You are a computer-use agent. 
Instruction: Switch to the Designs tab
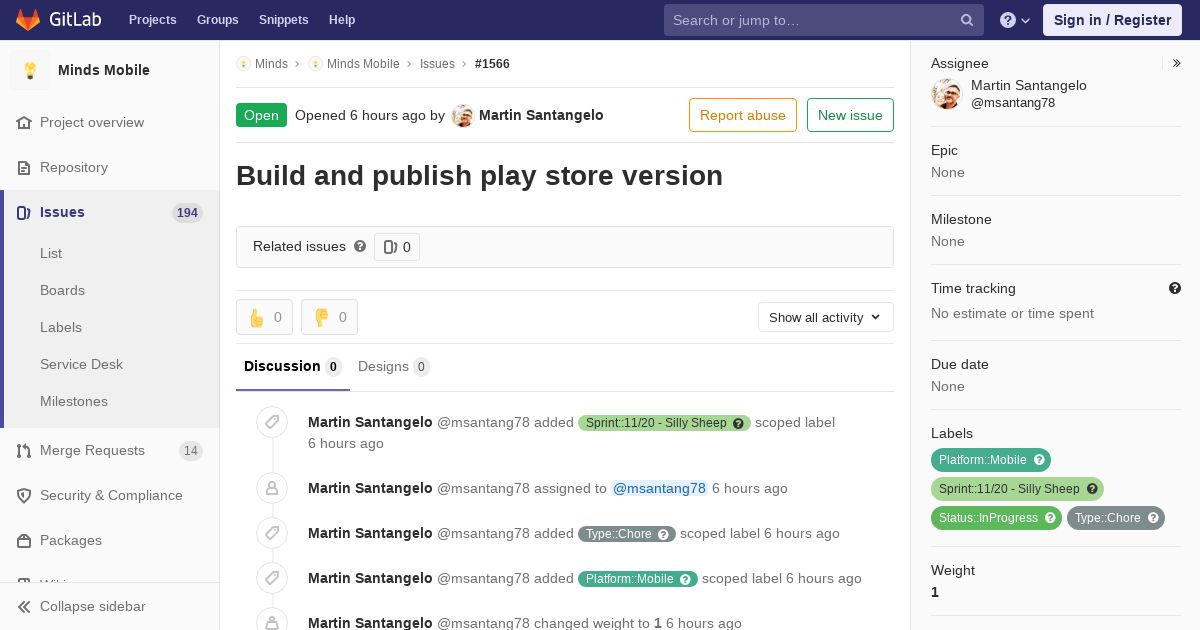coord(393,366)
